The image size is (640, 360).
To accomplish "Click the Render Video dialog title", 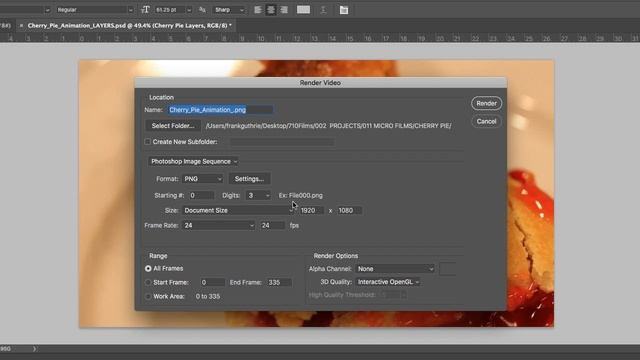I will click(x=320, y=83).
